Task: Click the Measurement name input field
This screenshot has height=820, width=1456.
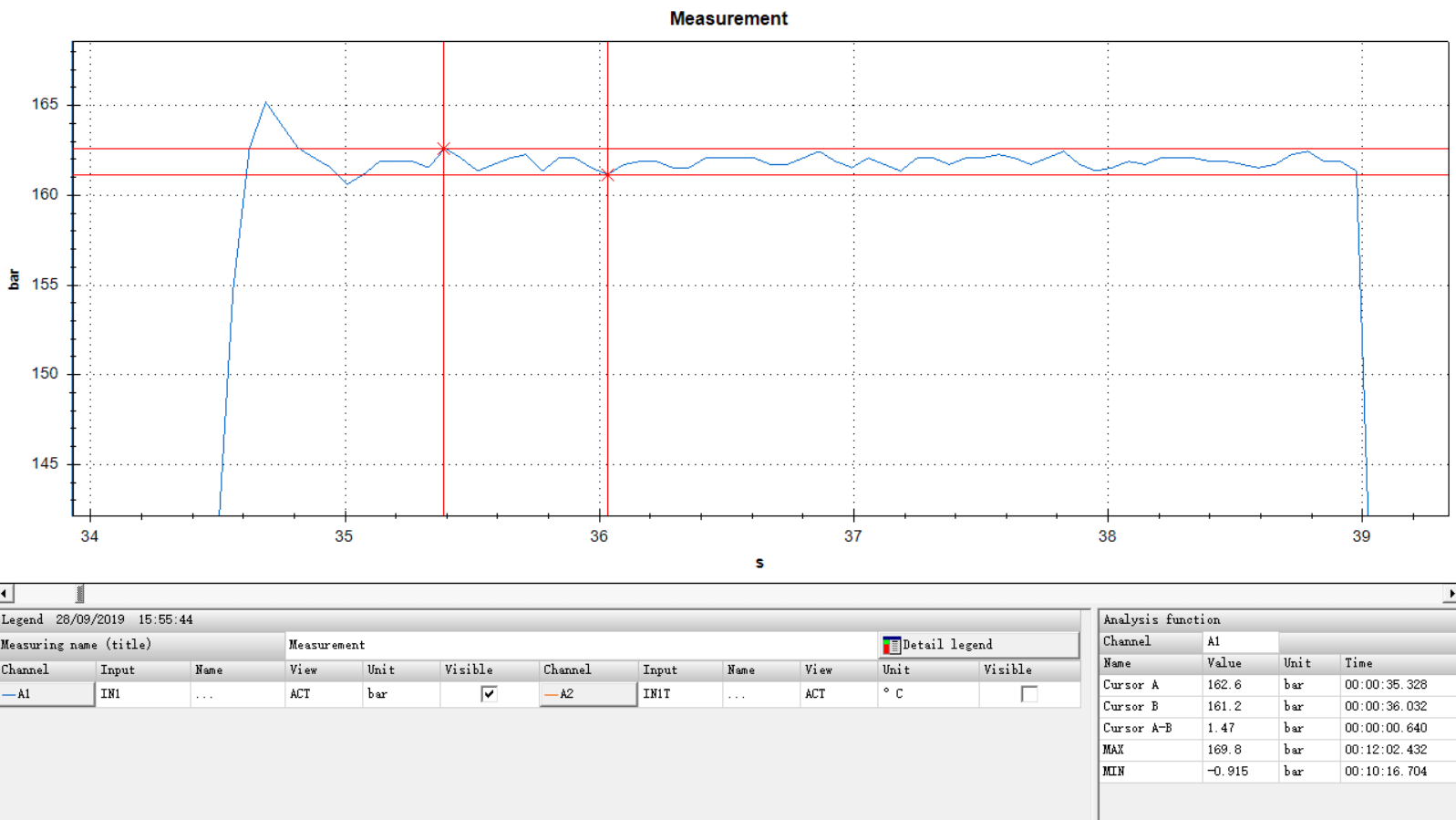Action: (x=580, y=645)
